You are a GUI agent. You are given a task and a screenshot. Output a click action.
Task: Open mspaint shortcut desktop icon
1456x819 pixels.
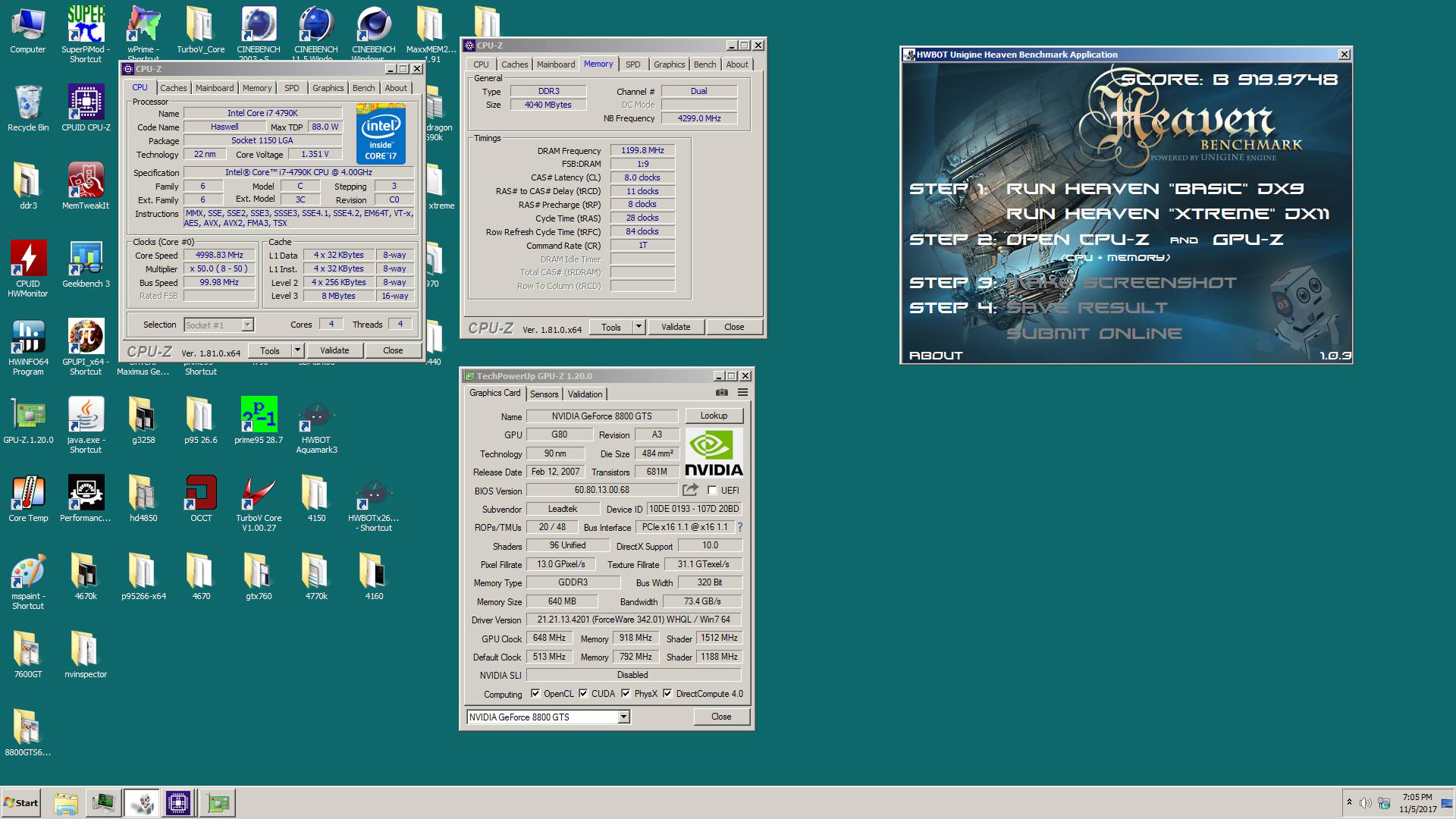(28, 581)
